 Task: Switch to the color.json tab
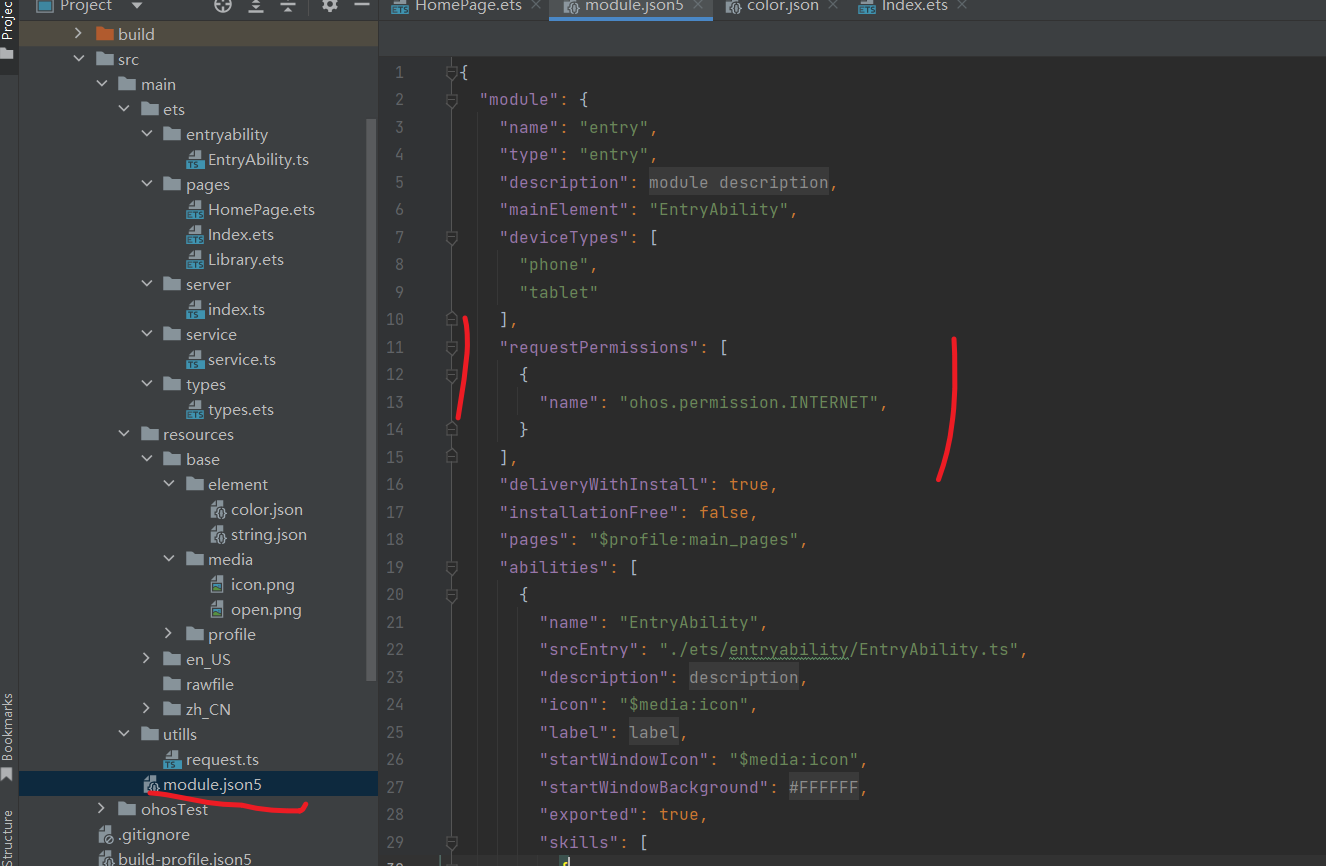coord(782,7)
